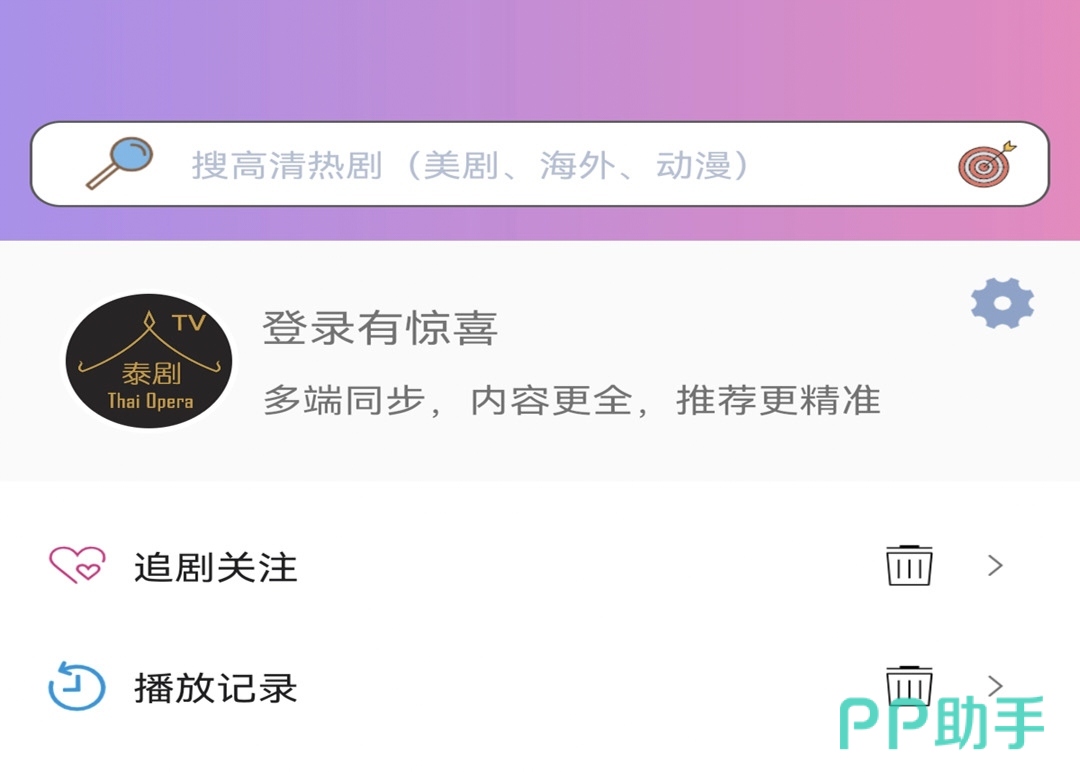The width and height of the screenshot is (1080, 772).
Task: Open settings via the gear icon
Action: coord(1002,303)
